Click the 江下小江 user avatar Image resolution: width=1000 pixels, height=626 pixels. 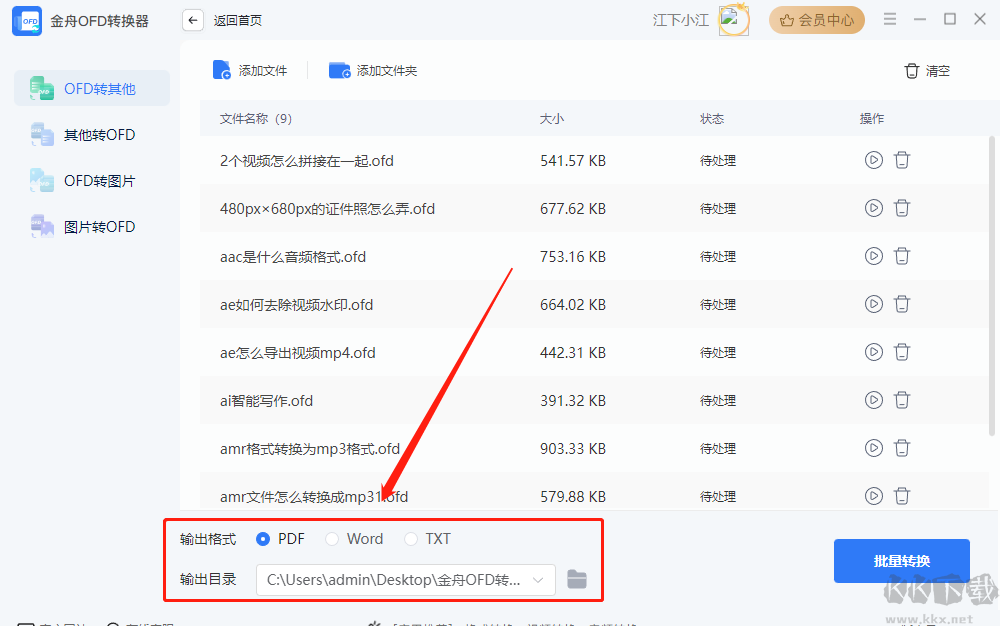(x=735, y=19)
